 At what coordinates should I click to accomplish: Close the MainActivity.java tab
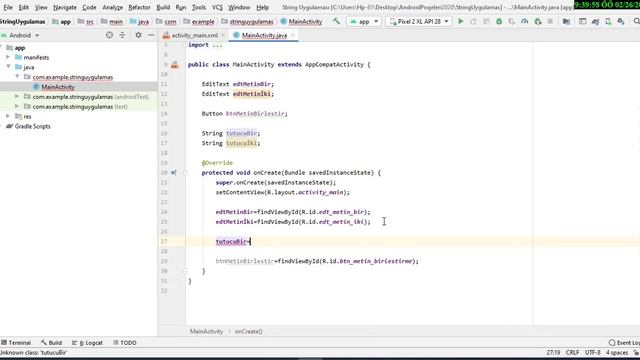point(293,36)
